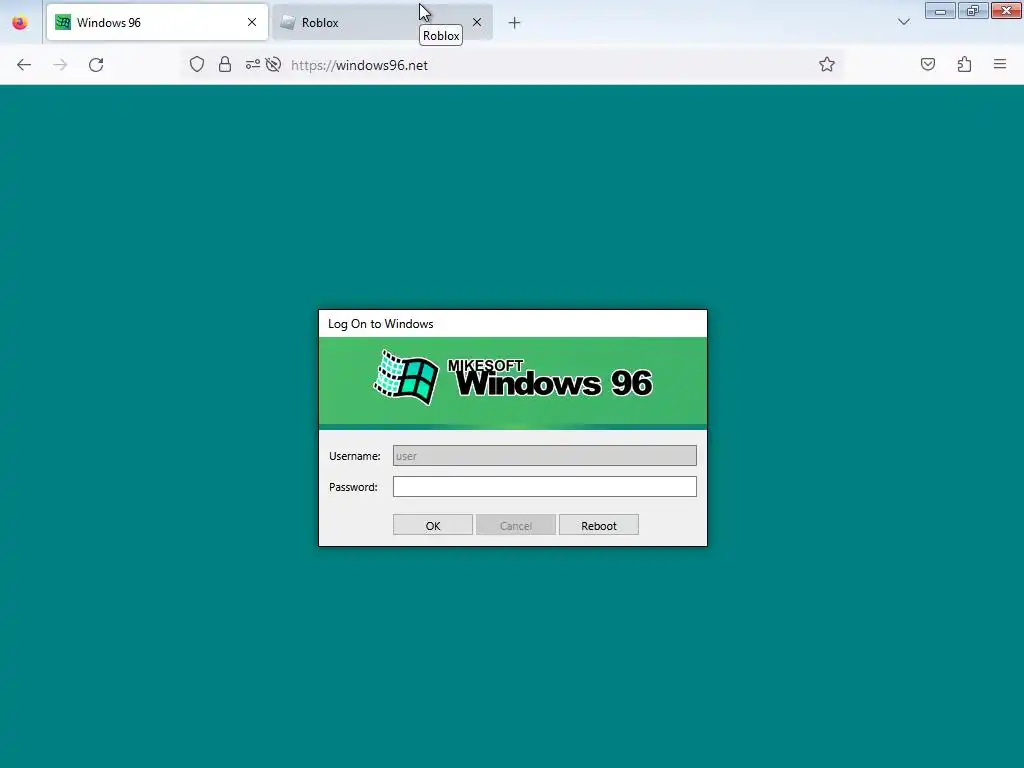Reload the Windows 96 page

[x=96, y=65]
